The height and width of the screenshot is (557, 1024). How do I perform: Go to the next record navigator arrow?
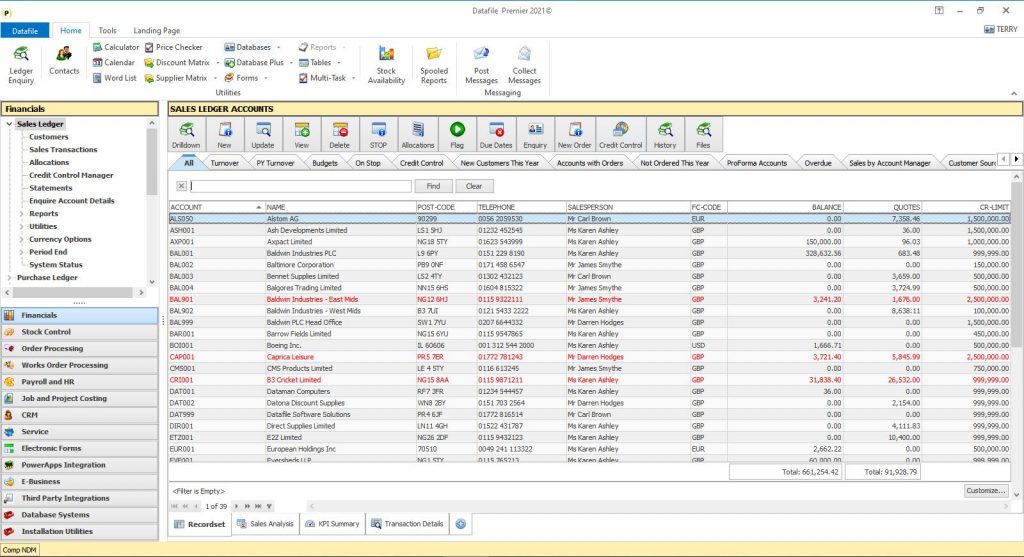point(236,506)
